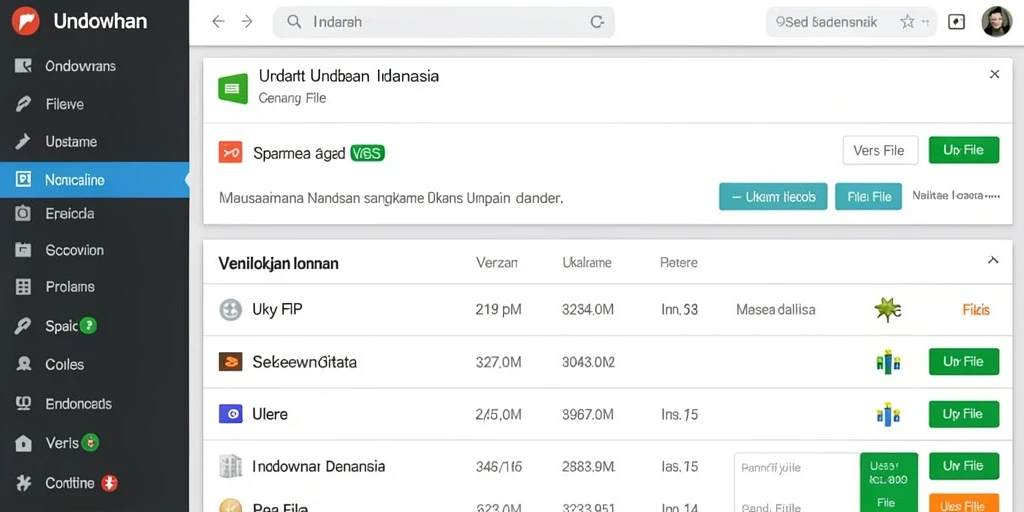Click the bars icon in Sekeewn Gitata row

[x=888, y=362]
